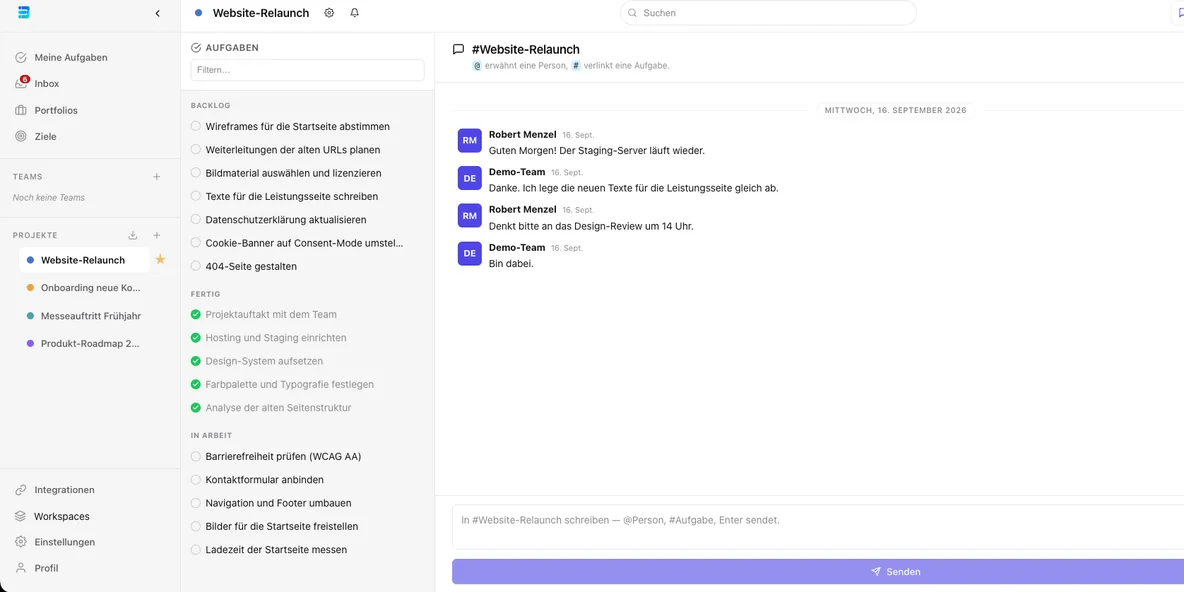Mark Barrierefreiheit prüfen (WCAG AA) complete
Image resolution: width=1184 pixels, height=592 pixels.
[196, 456]
